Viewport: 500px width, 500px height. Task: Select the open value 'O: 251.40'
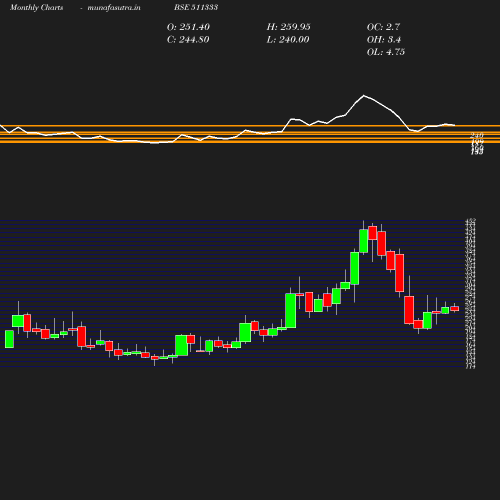pyautogui.click(x=188, y=27)
